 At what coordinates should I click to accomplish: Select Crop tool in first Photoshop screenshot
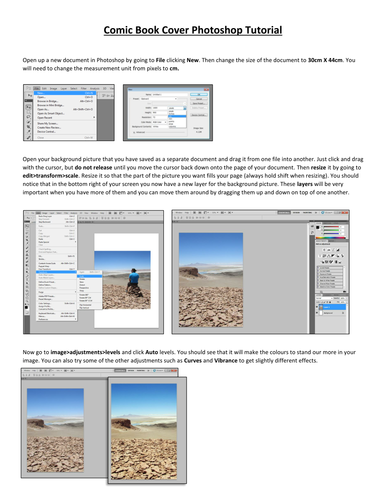pos(28,127)
